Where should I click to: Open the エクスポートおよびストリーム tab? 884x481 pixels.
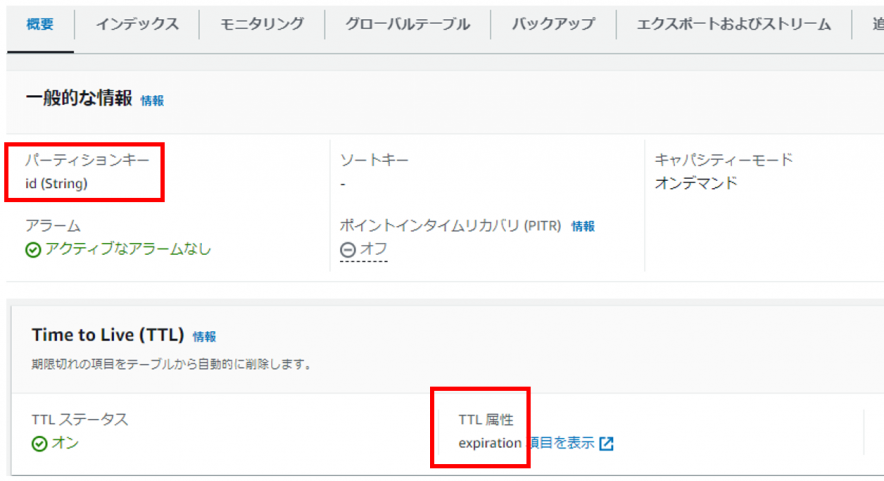click(733, 25)
